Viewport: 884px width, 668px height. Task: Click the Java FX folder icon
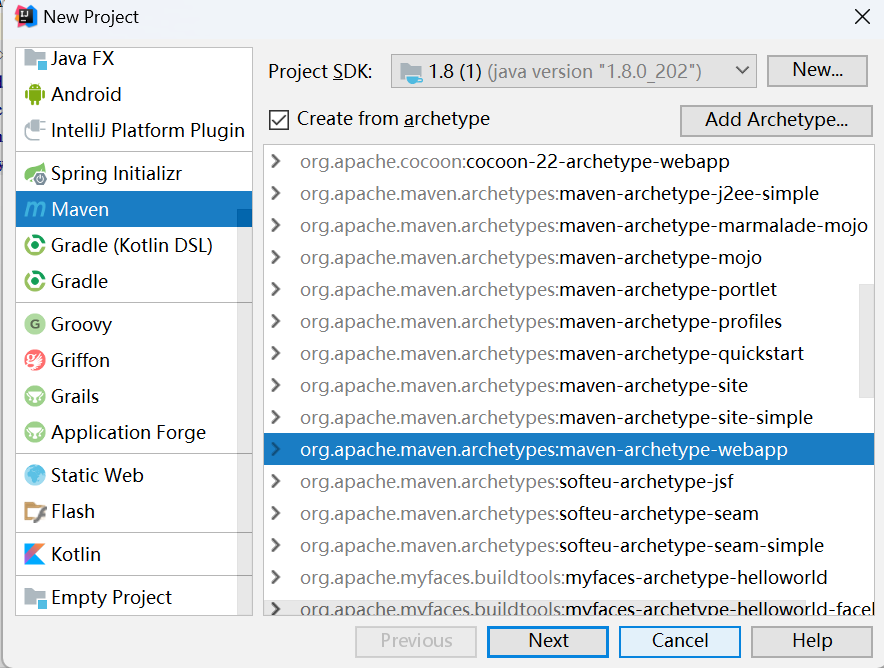point(36,59)
